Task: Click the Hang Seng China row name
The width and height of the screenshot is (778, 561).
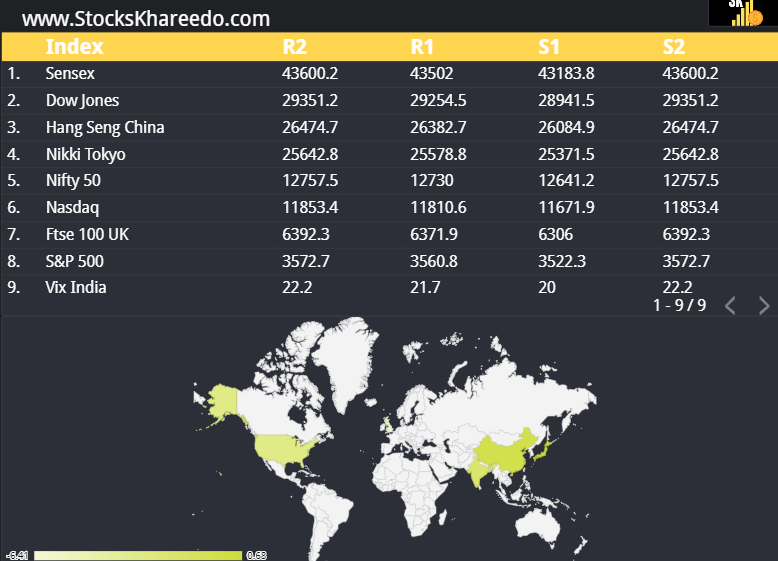Action: pyautogui.click(x=105, y=127)
